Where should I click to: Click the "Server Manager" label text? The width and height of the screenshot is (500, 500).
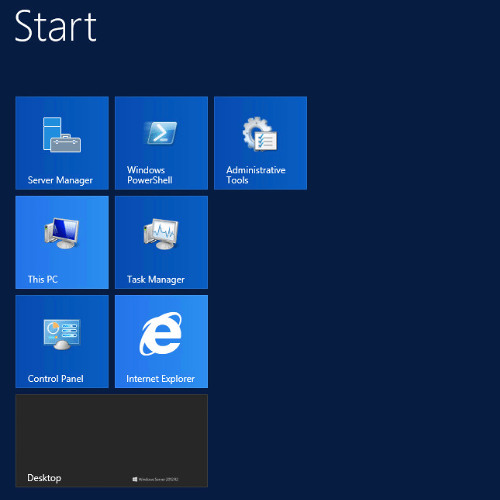60,180
